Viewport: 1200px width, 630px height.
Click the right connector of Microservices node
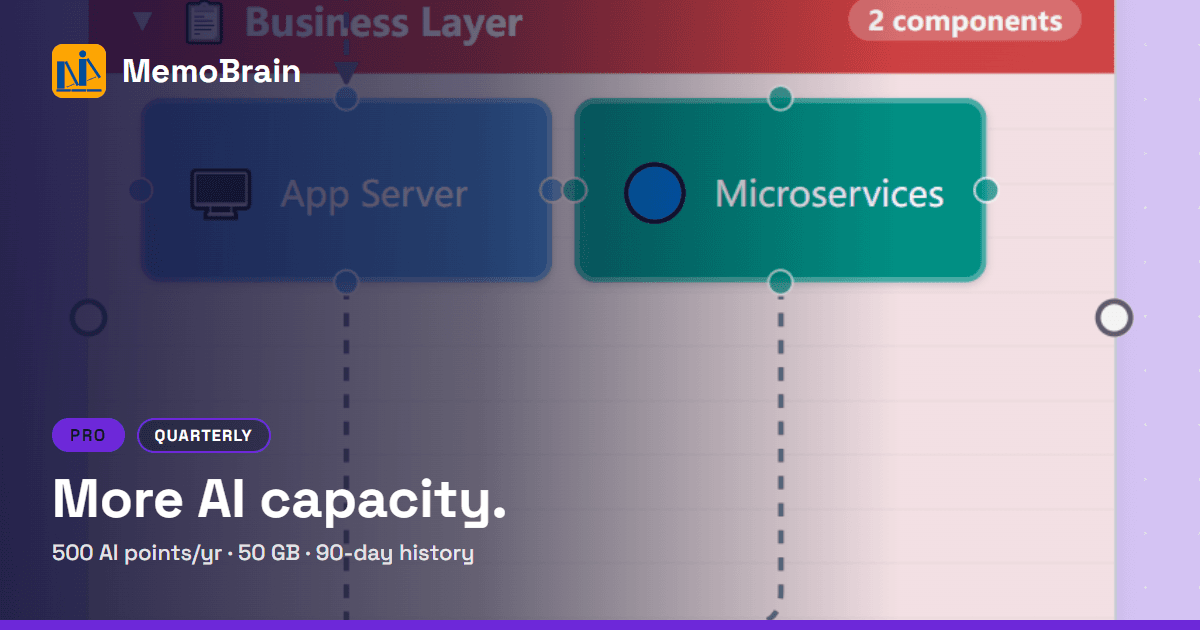tap(986, 190)
